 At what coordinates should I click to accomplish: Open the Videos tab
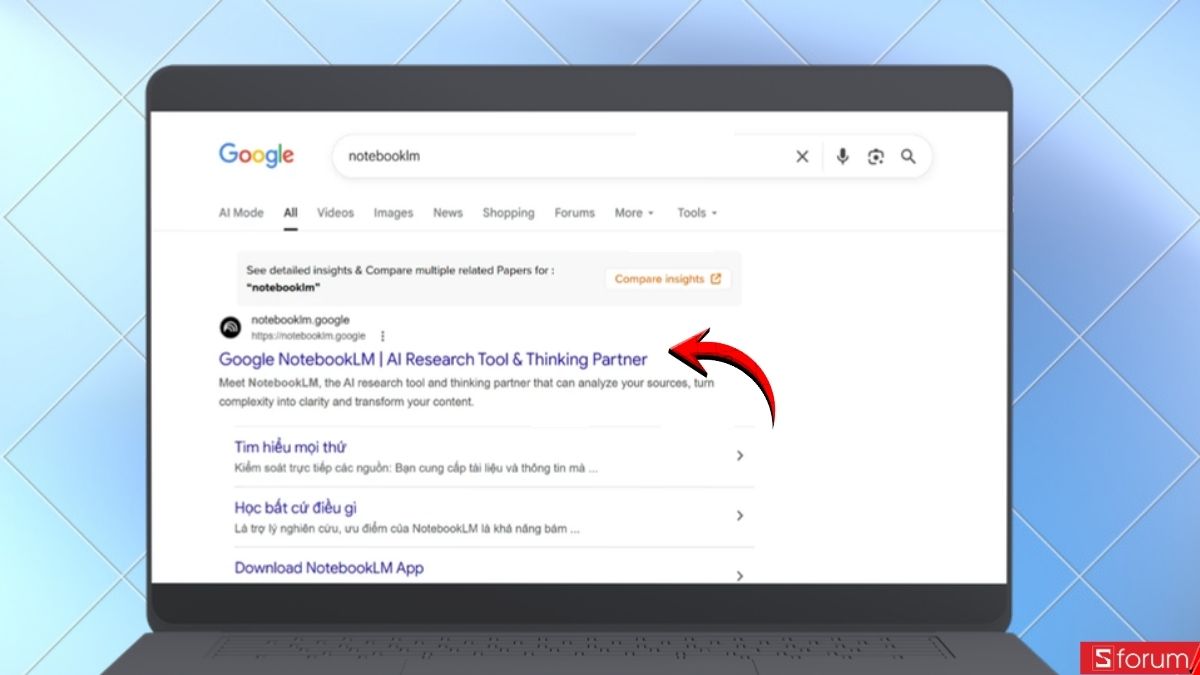[x=336, y=213]
